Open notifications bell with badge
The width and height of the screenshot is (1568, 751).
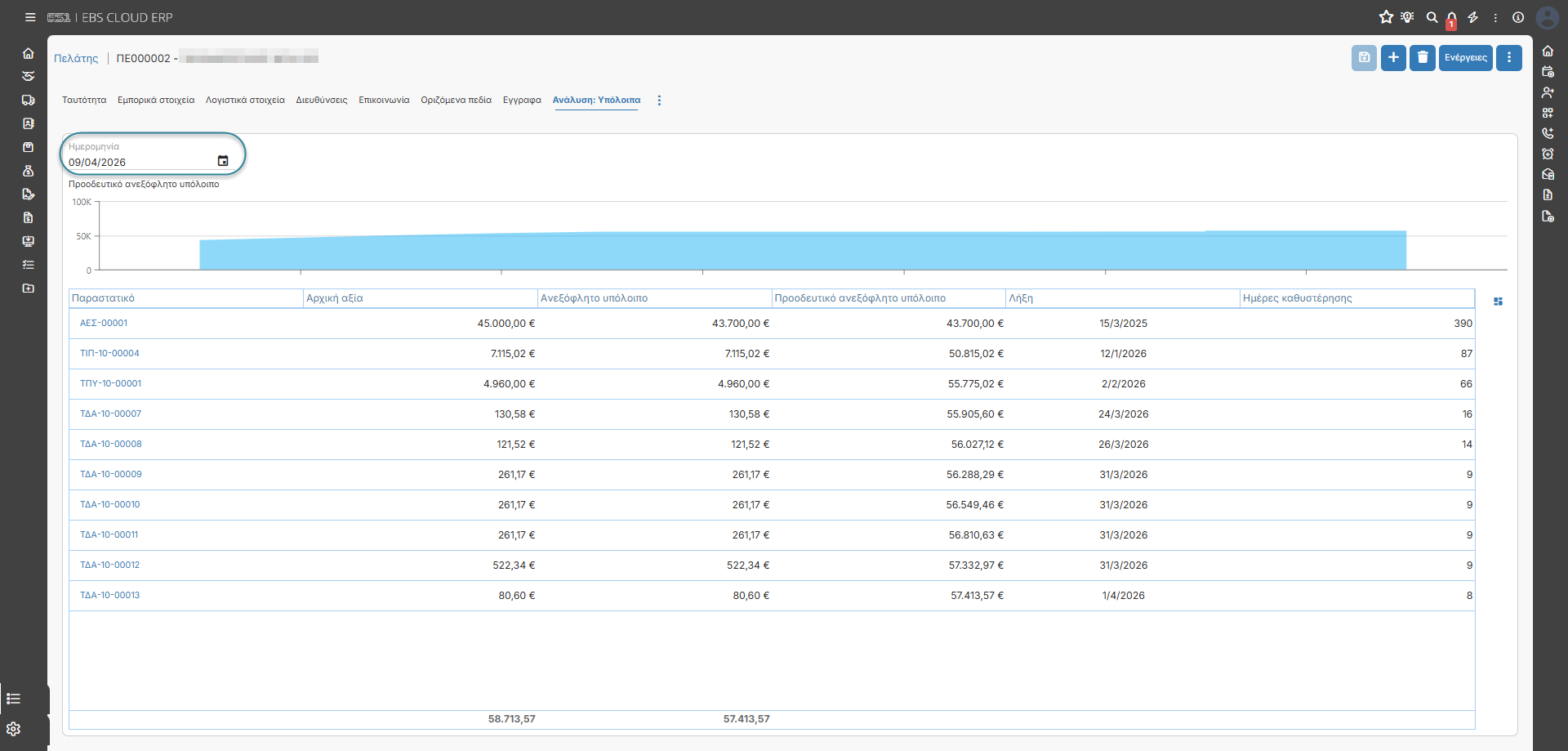tap(1452, 19)
